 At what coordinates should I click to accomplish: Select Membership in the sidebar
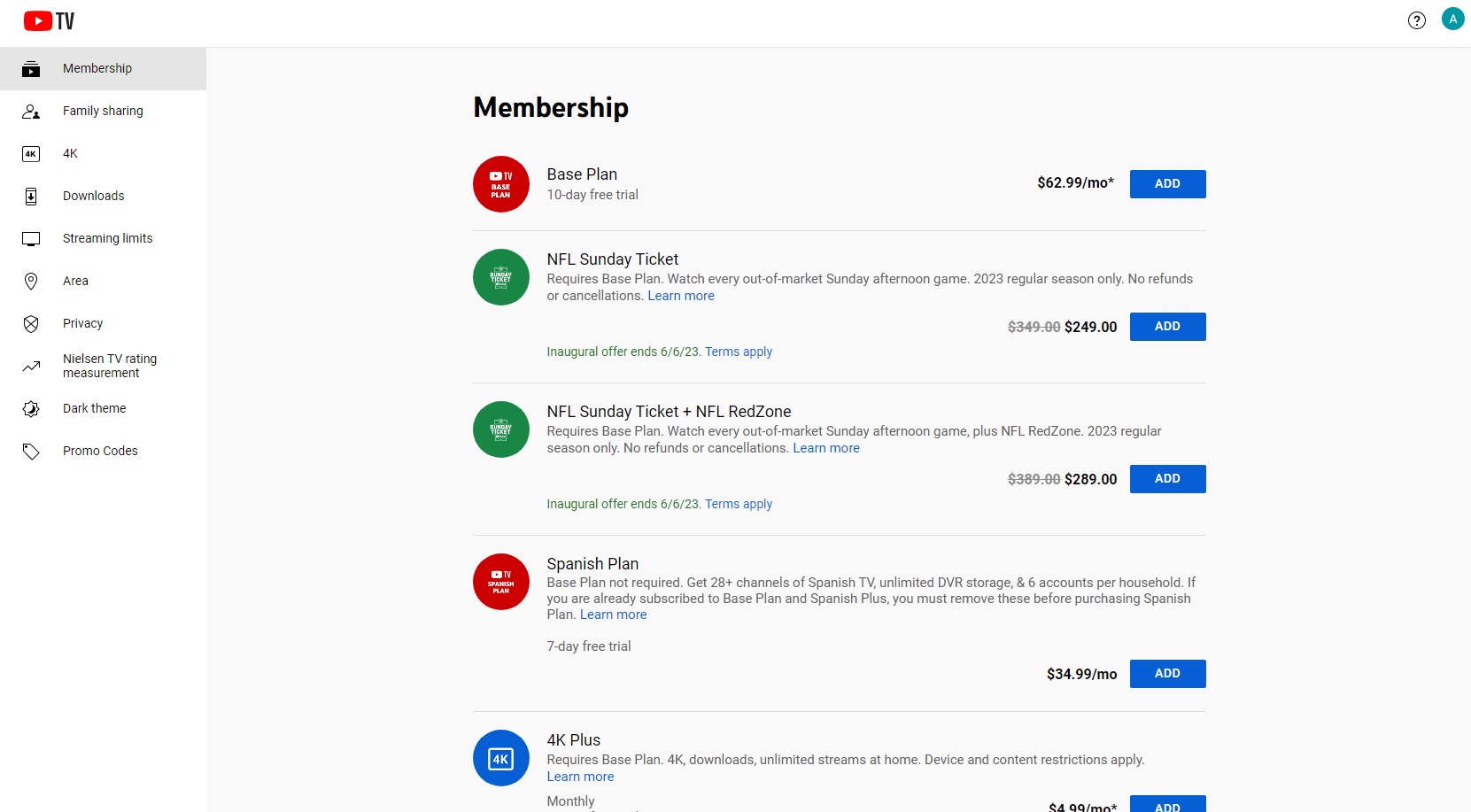103,69
